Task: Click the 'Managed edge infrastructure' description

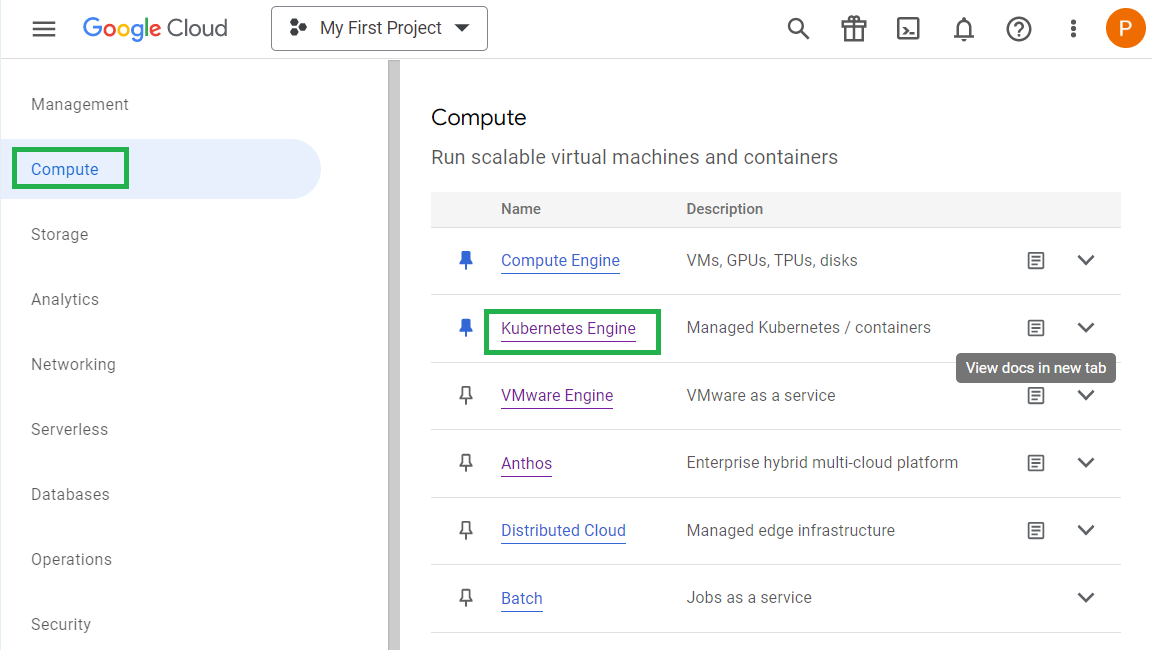Action: [x=791, y=530]
